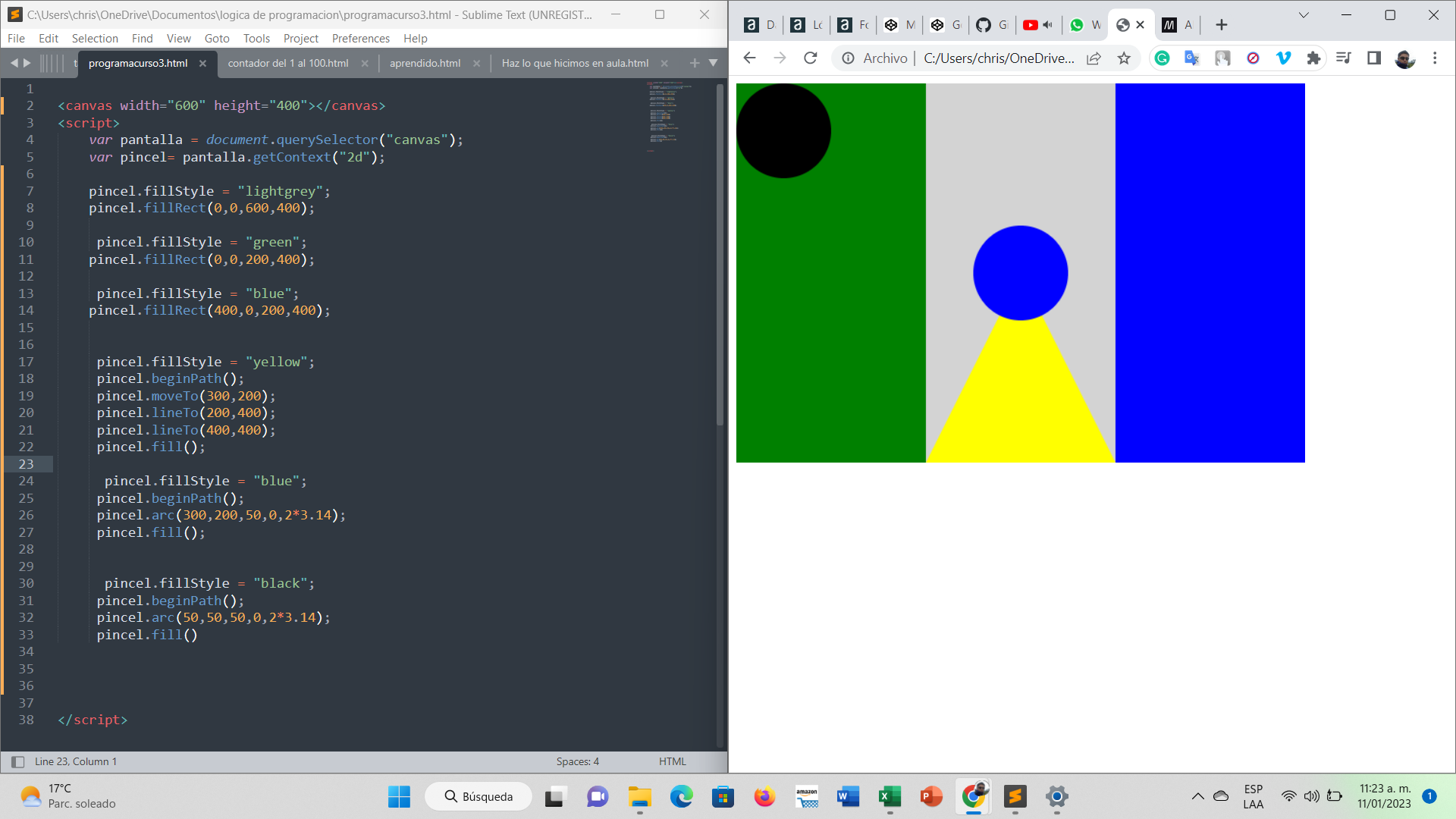Open the File menu in Sublime Text
The width and height of the screenshot is (1456, 819).
[x=16, y=39]
